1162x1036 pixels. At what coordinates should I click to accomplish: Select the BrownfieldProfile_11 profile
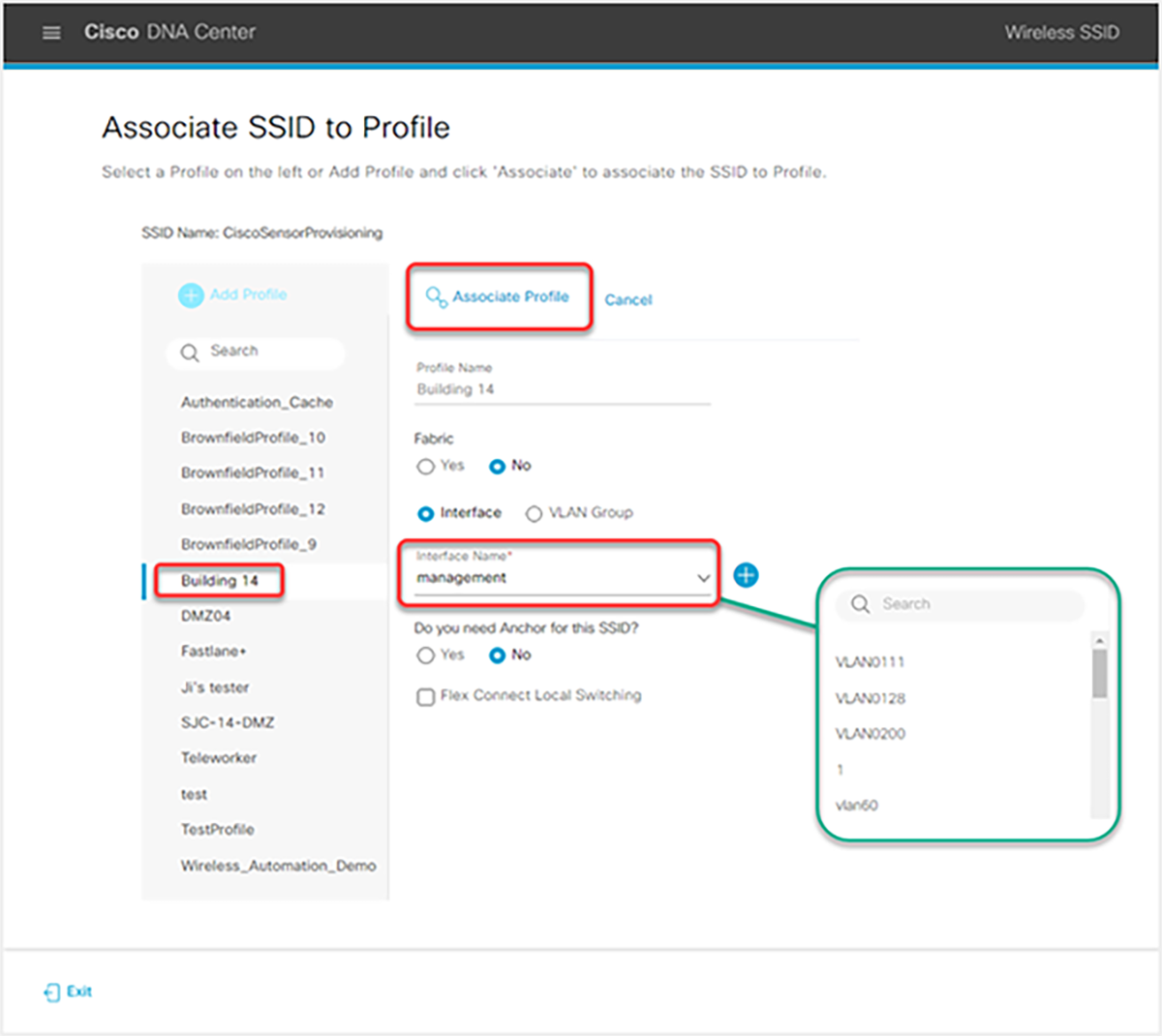(x=253, y=473)
